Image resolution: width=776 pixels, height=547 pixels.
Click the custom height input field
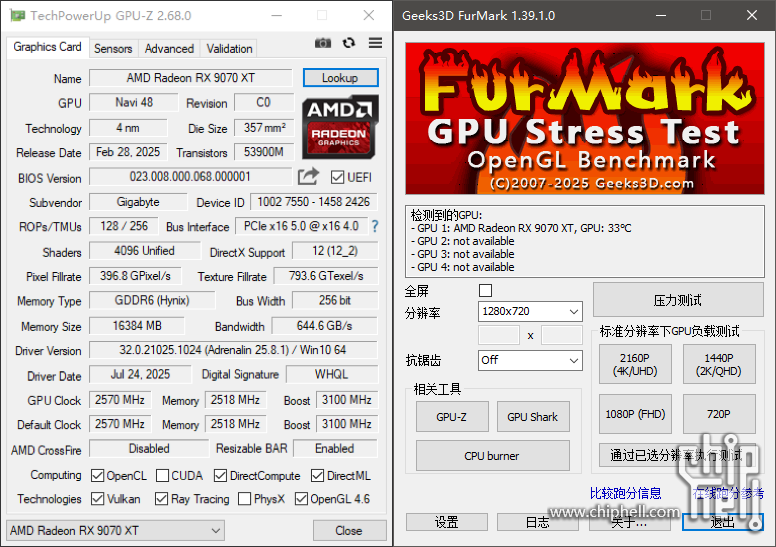562,335
